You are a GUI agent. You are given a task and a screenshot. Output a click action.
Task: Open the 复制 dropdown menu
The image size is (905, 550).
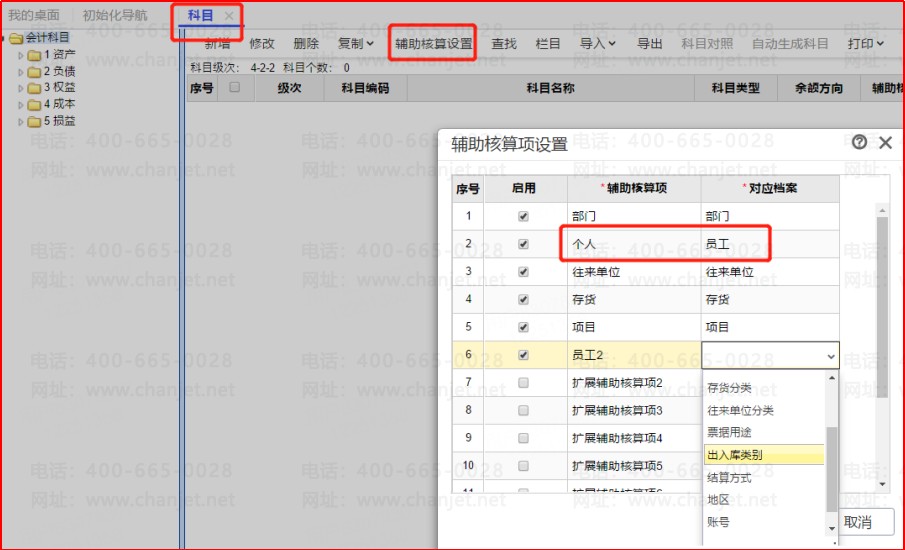point(356,43)
